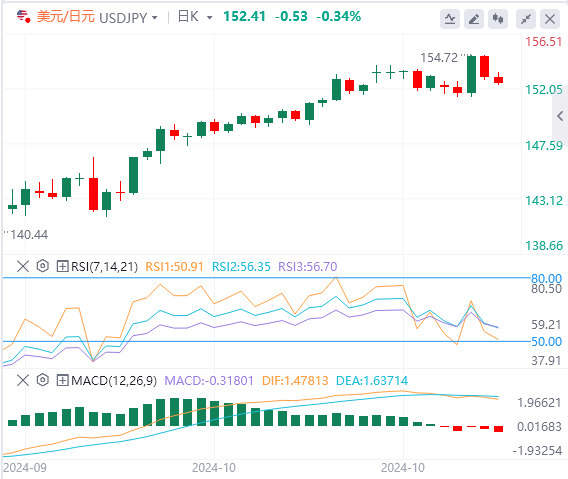Open the indicator line chart tool
Image resolution: width=568 pixels, height=479 pixels.
tap(450, 18)
